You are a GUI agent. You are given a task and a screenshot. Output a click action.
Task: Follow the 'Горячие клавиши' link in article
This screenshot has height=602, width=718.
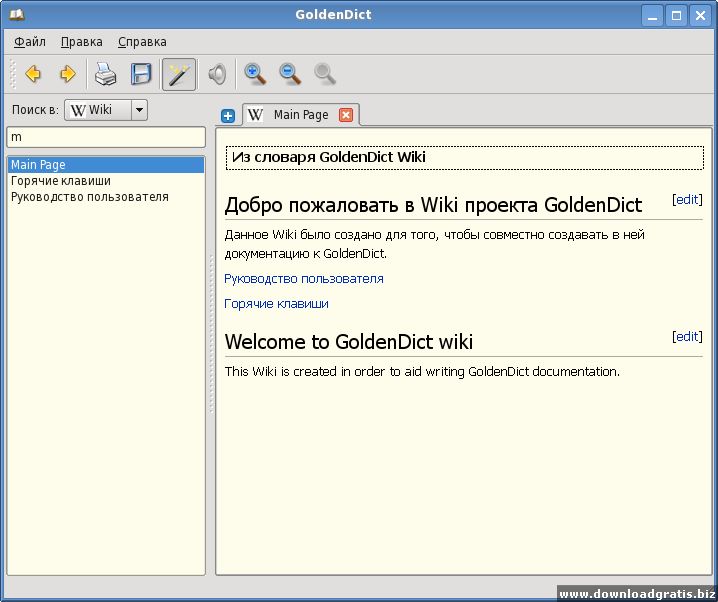[276, 304]
